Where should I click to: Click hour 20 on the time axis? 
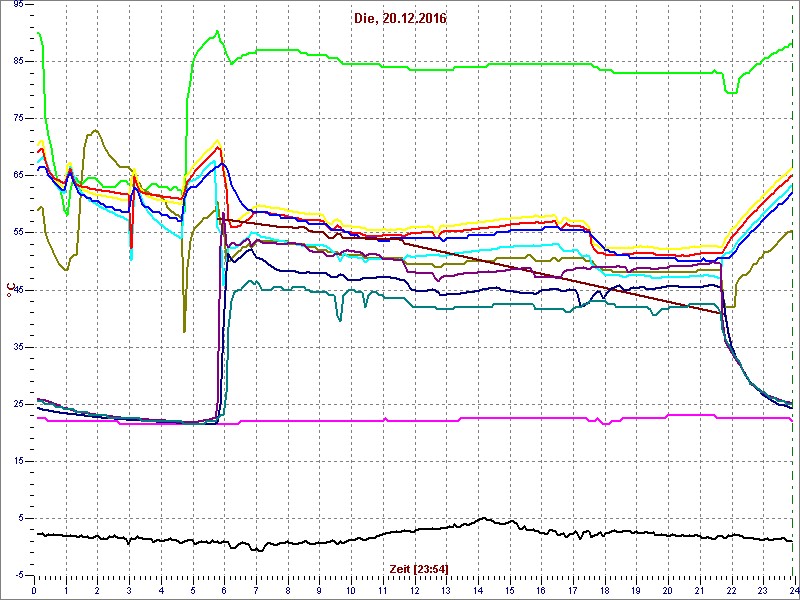668,590
